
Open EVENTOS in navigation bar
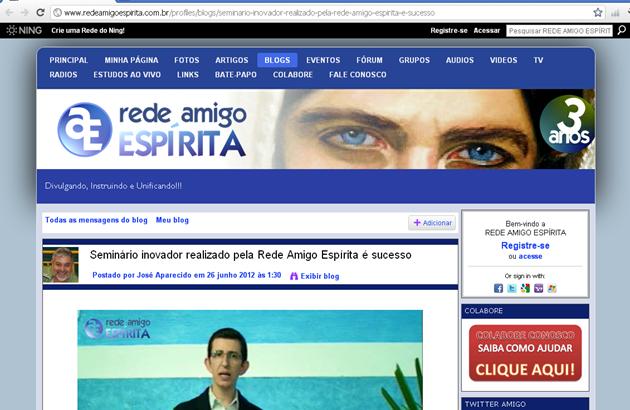[323, 60]
